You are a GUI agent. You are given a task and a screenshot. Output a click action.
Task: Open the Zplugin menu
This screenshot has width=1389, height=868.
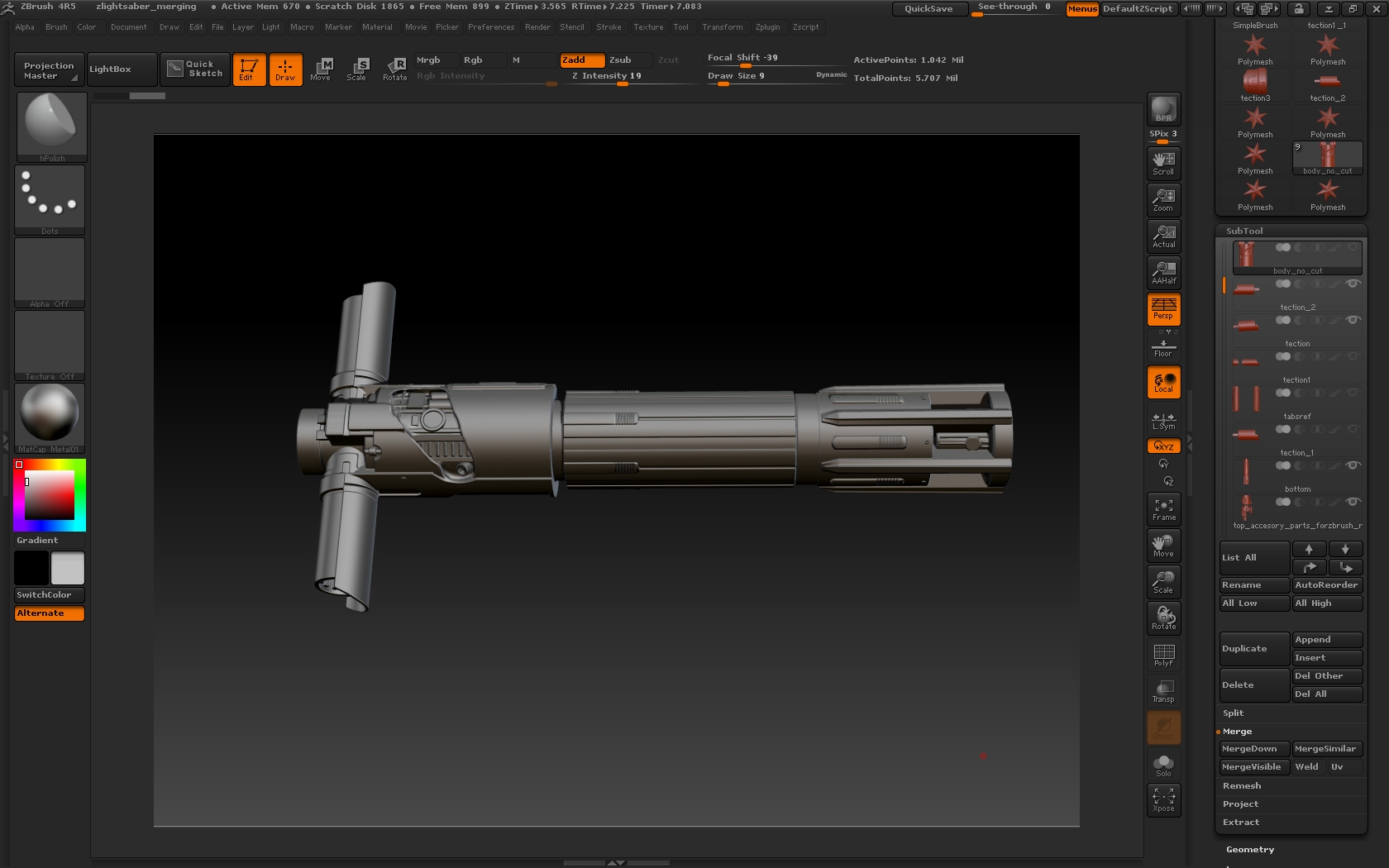(x=767, y=27)
